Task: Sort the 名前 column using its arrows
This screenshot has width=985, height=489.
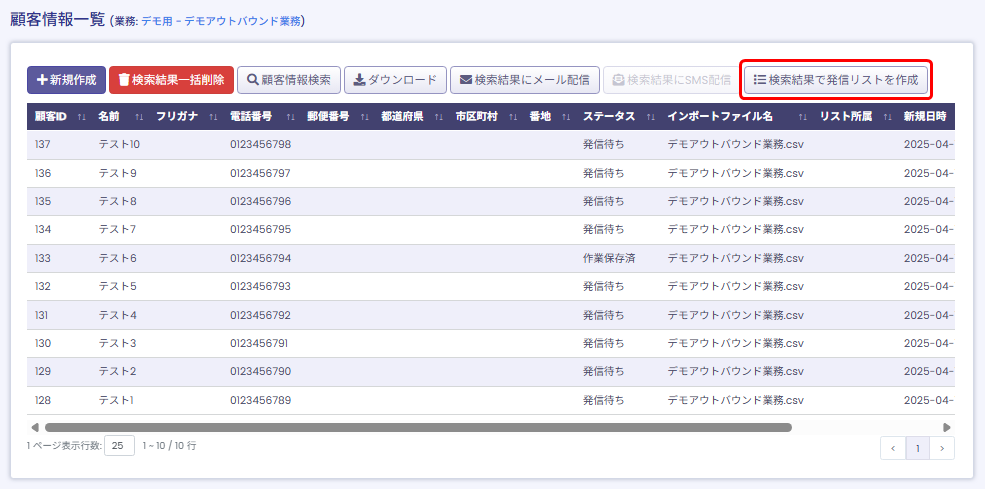Action: click(x=139, y=117)
